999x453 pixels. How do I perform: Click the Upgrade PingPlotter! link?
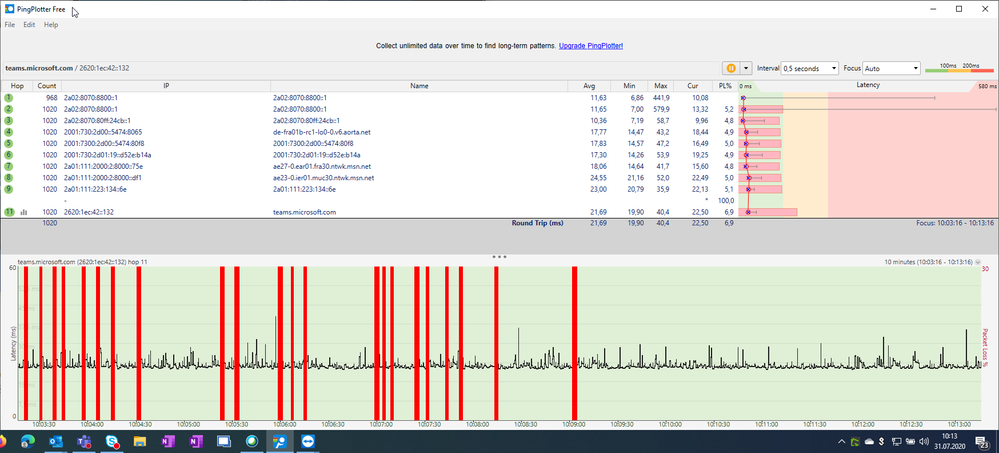[x=591, y=46]
